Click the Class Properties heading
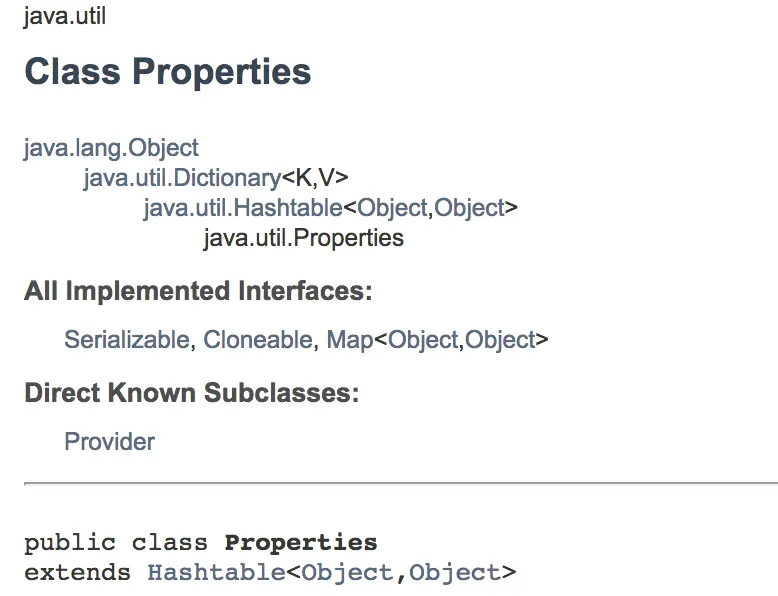This screenshot has height=596, width=778. (x=167, y=72)
